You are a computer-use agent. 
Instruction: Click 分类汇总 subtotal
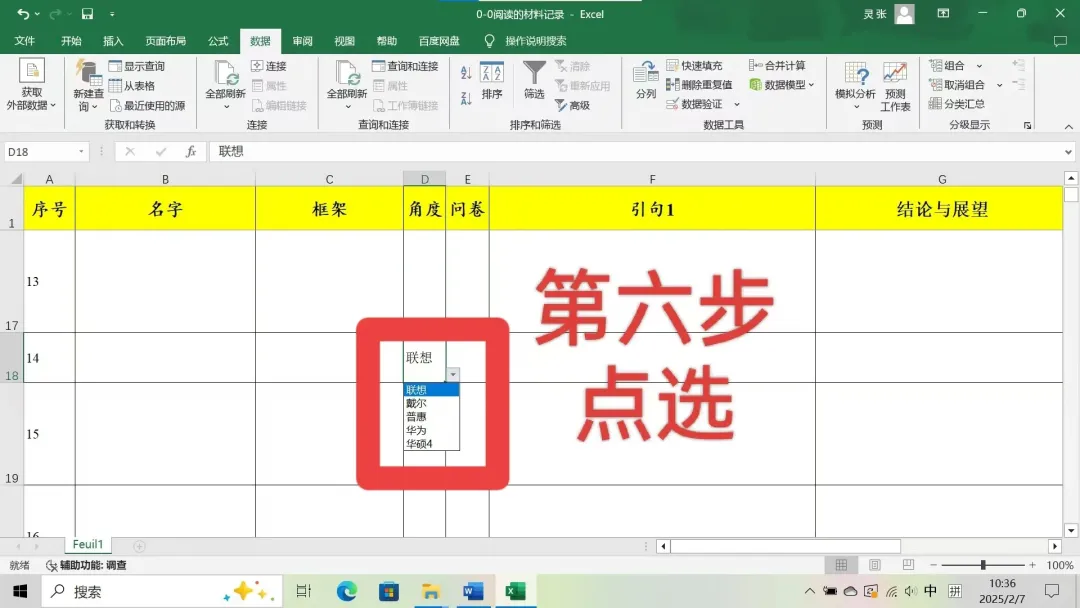point(957,104)
